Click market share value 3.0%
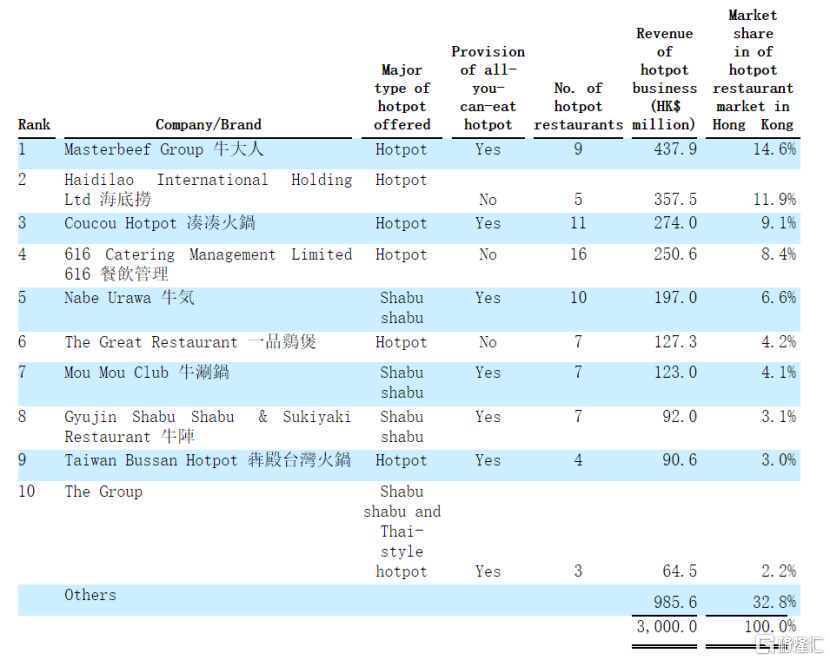 (778, 460)
